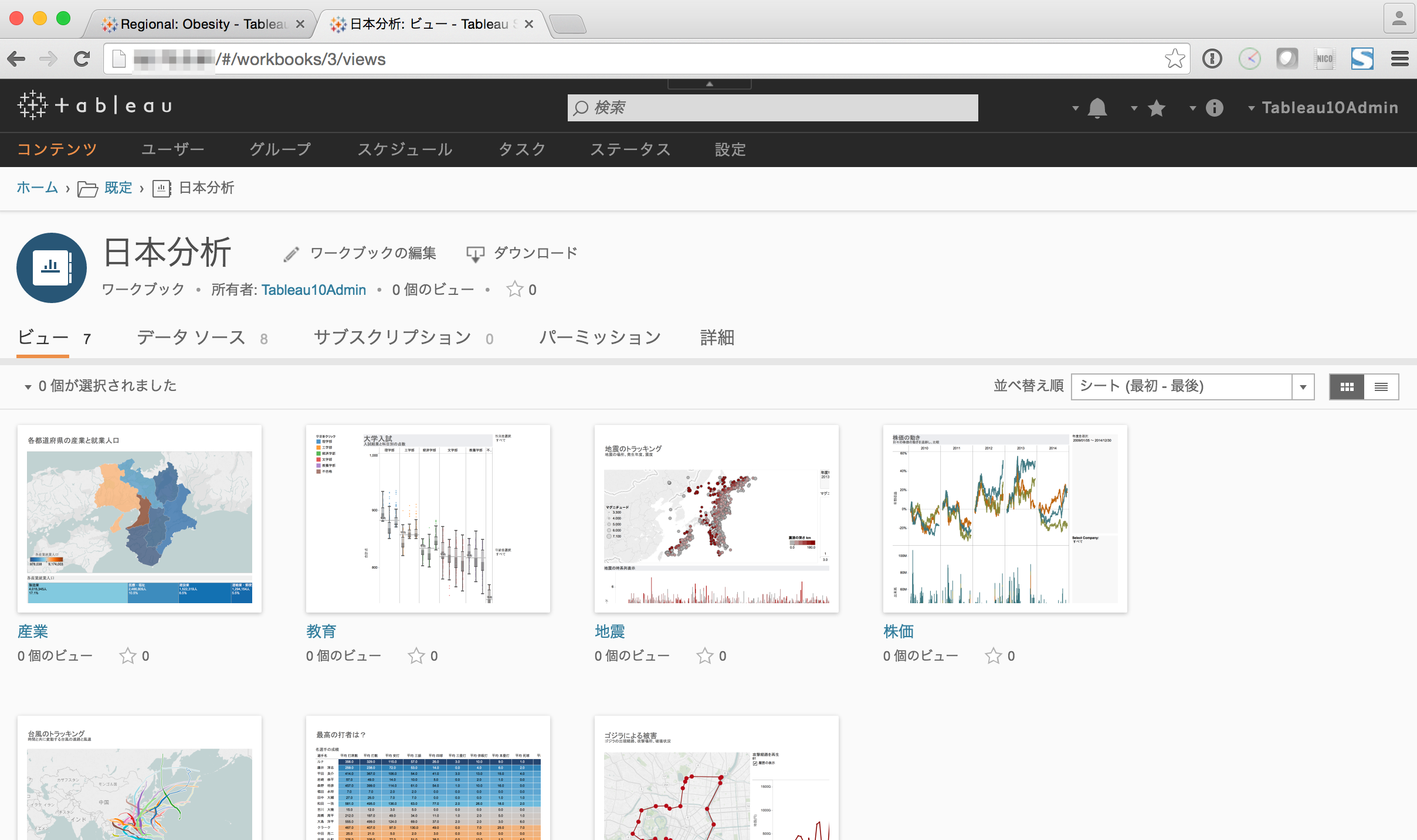Click the pencil icon to edit the workbook

click(x=291, y=253)
